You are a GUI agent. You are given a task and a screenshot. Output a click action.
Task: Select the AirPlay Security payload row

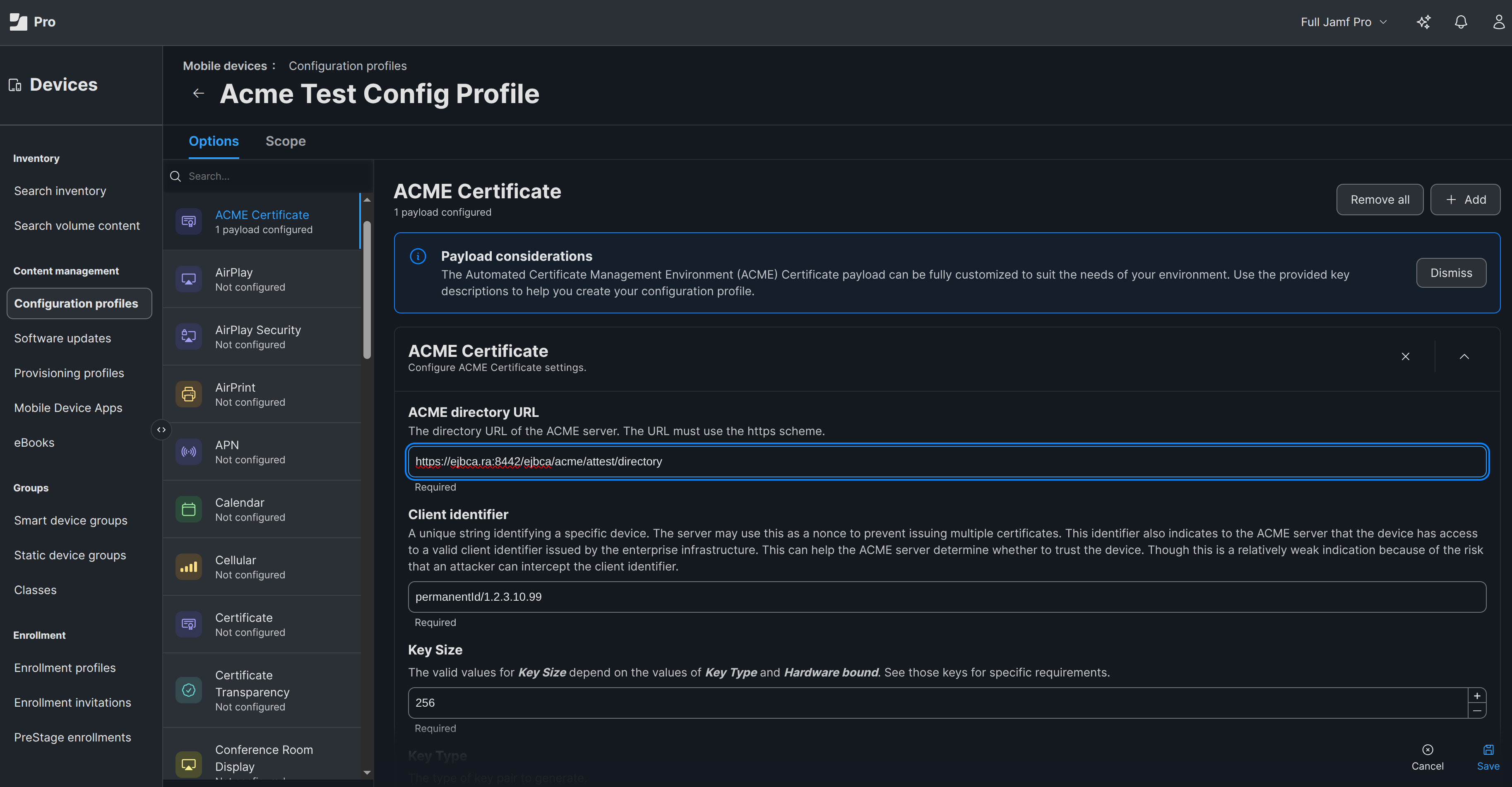[262, 337]
